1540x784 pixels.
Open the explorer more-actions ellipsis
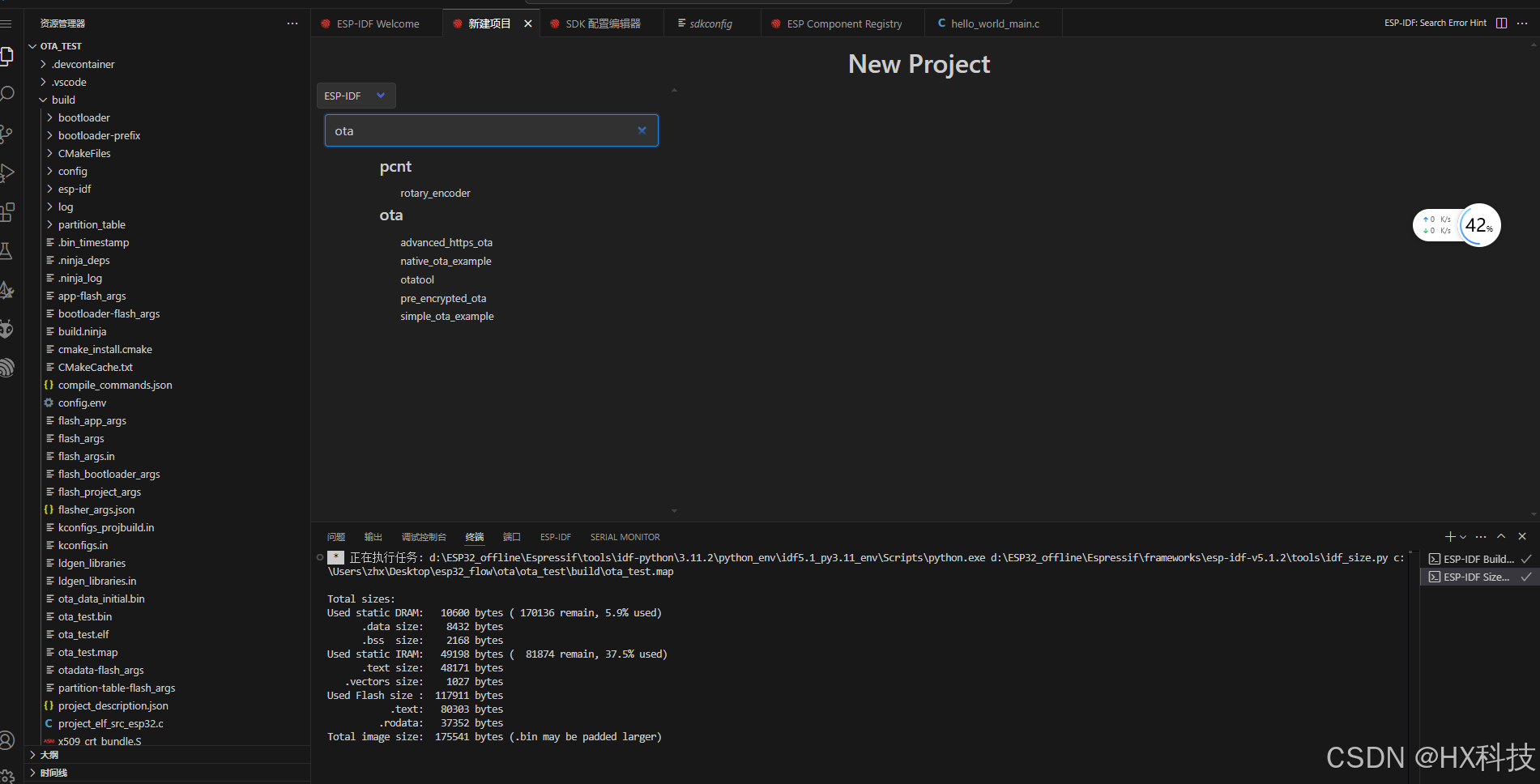pyautogui.click(x=292, y=23)
